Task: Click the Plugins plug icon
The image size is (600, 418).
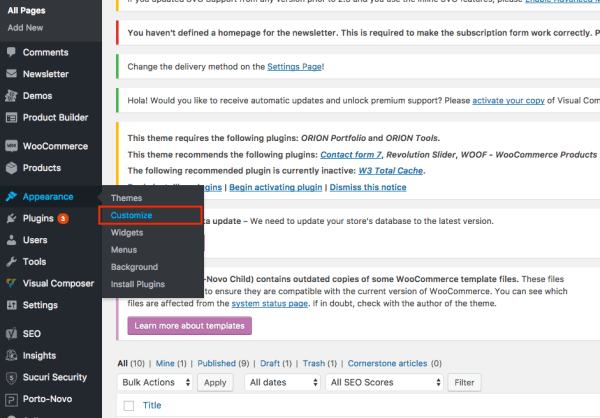Action: 11,218
